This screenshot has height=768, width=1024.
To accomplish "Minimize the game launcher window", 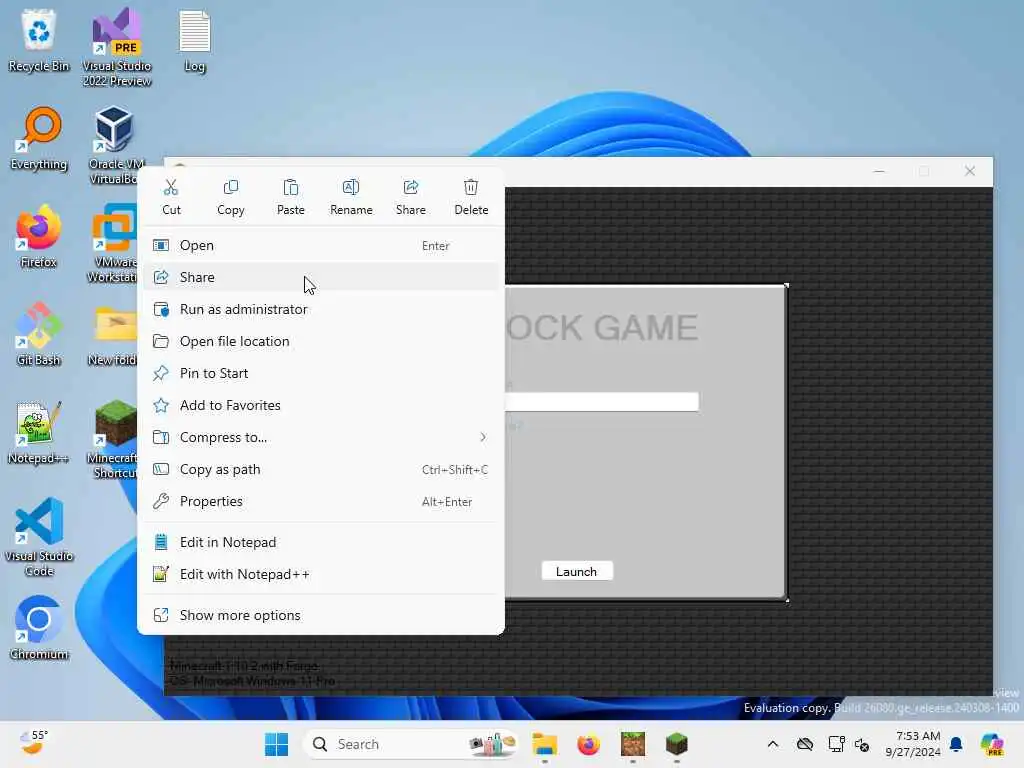I will (x=879, y=171).
